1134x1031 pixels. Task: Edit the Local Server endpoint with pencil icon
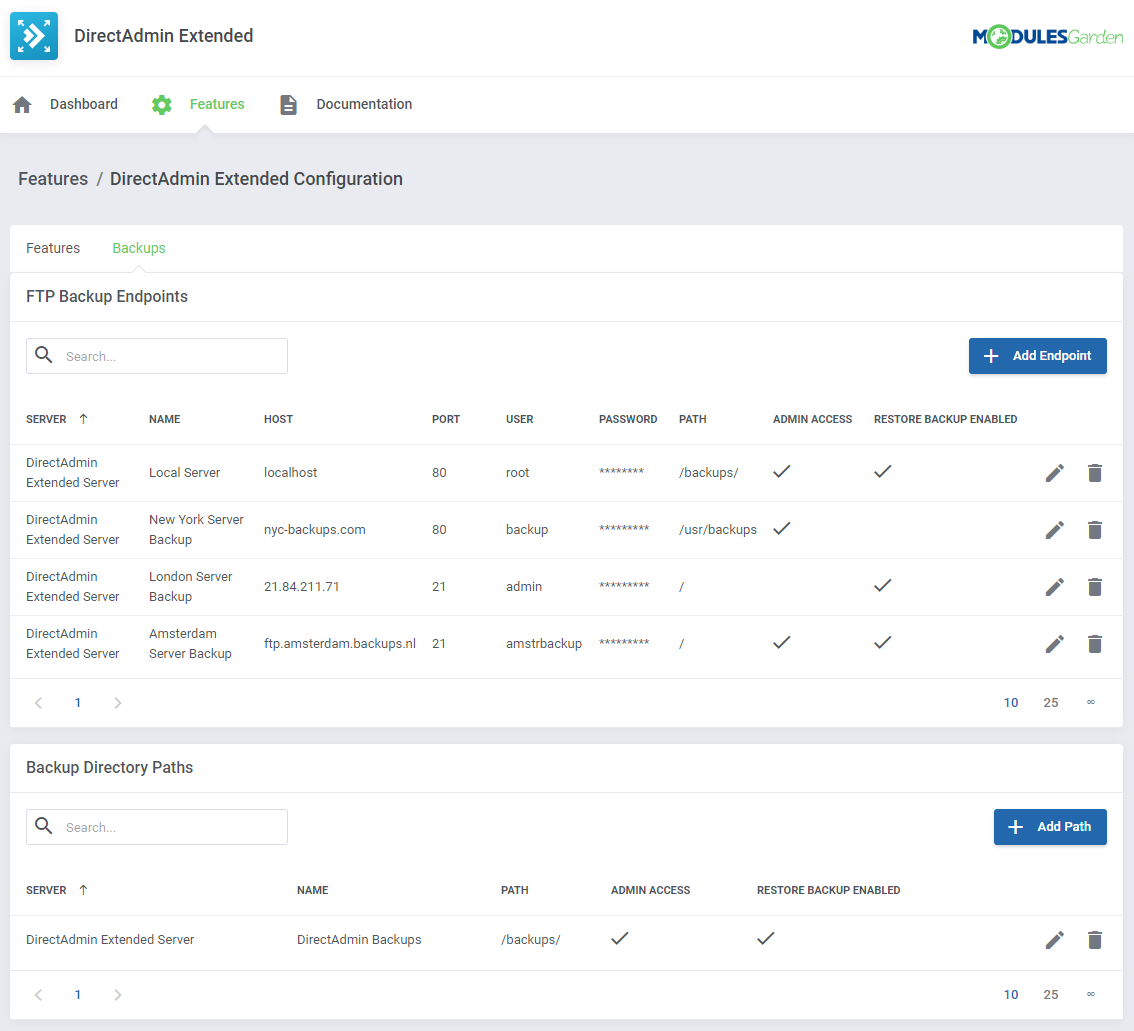pos(1054,472)
